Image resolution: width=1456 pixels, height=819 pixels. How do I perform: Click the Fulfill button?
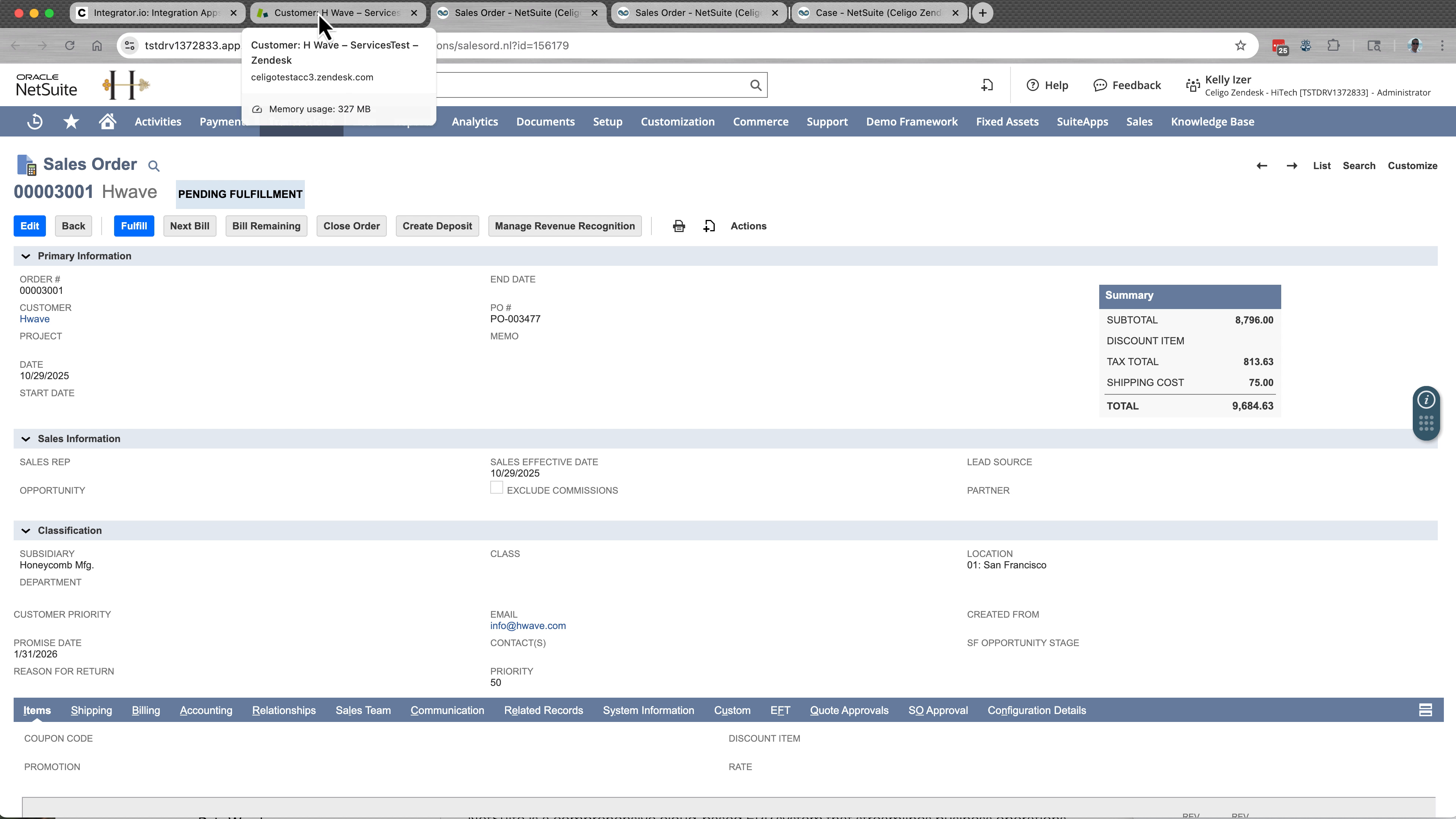pyautogui.click(x=134, y=226)
